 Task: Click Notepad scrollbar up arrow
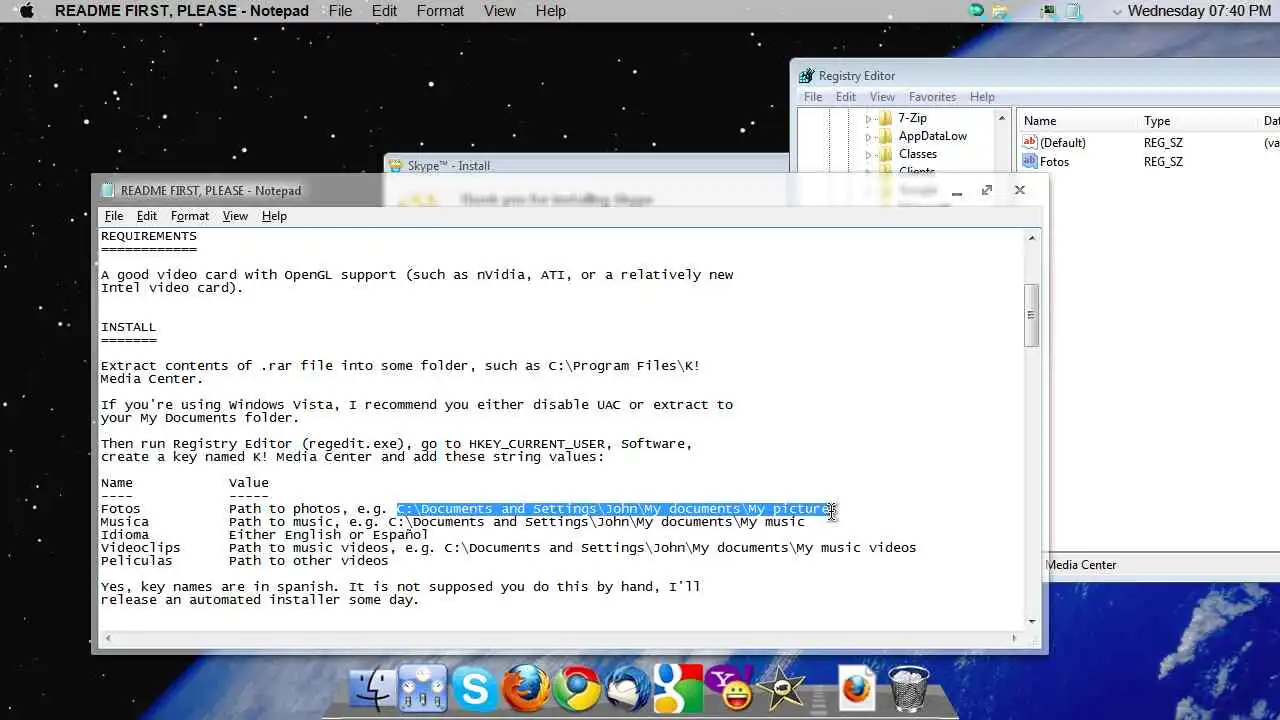coord(1032,238)
